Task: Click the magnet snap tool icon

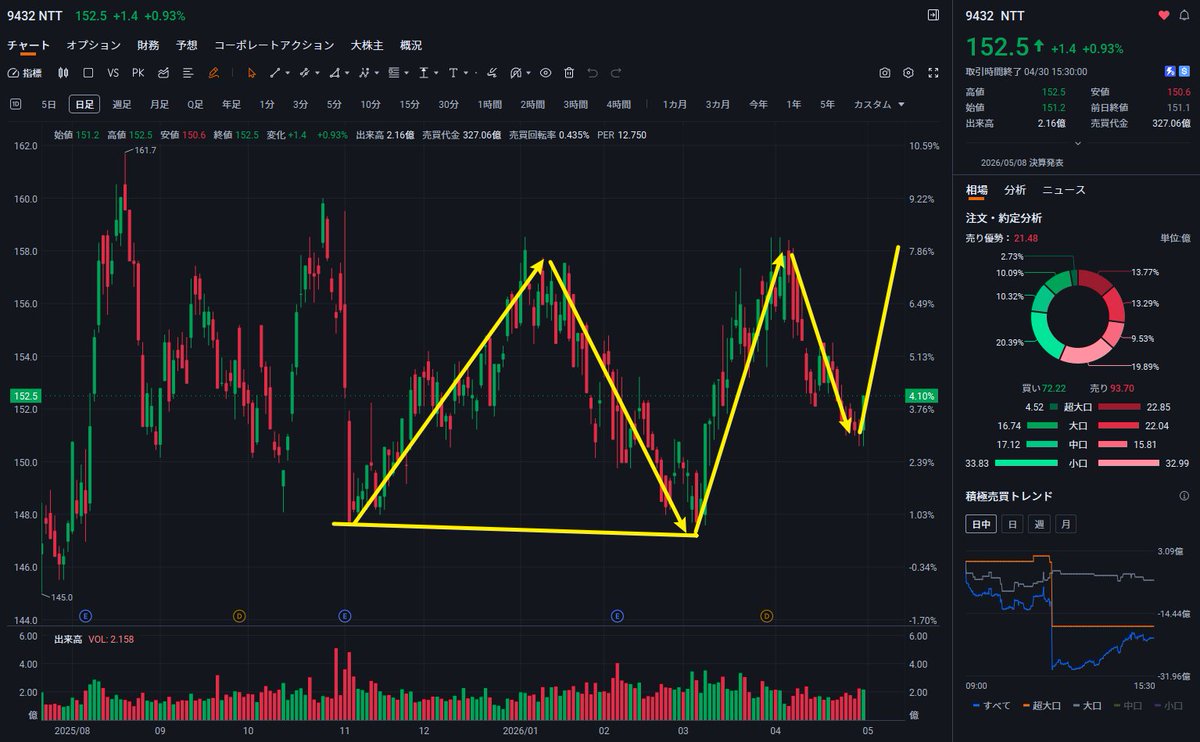Action: 516,73
